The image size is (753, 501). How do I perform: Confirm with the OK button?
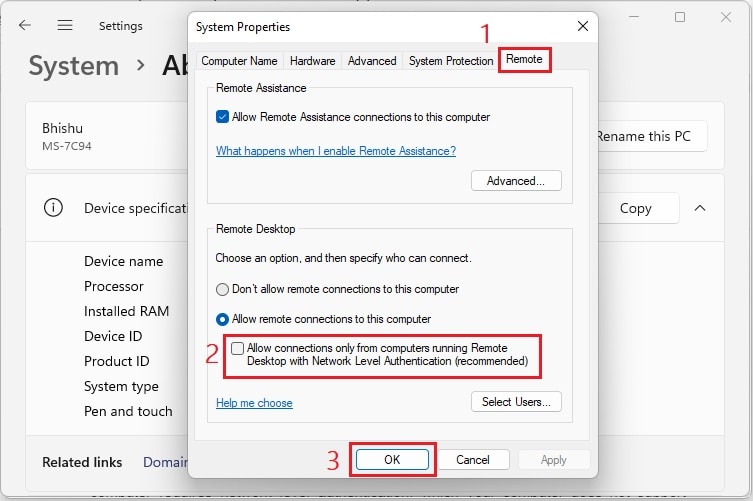(392, 460)
